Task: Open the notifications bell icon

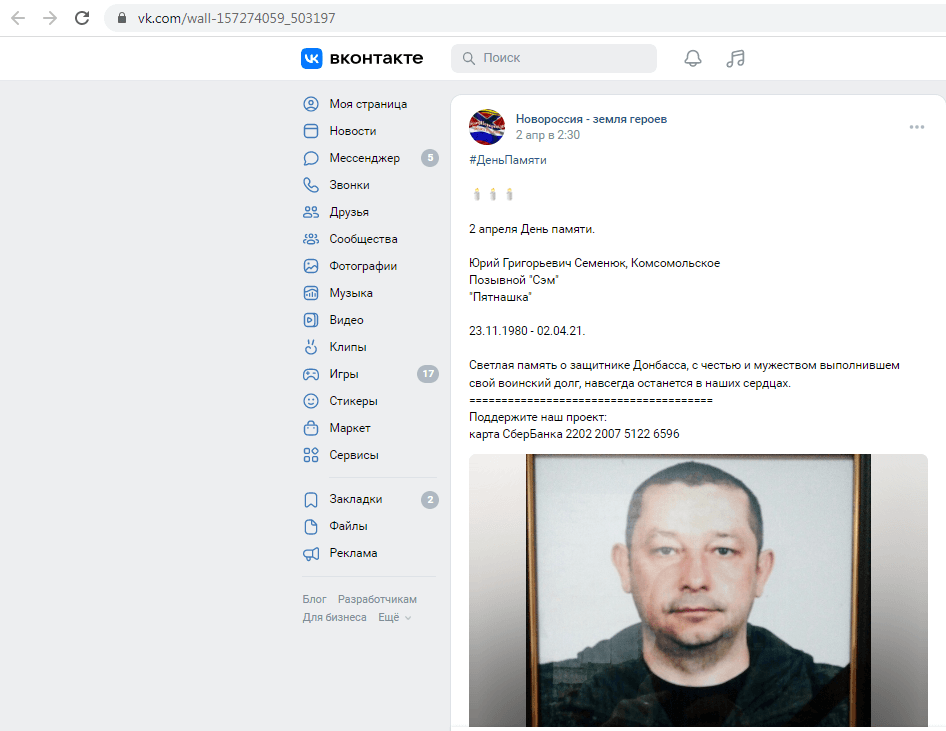Action: point(693,59)
